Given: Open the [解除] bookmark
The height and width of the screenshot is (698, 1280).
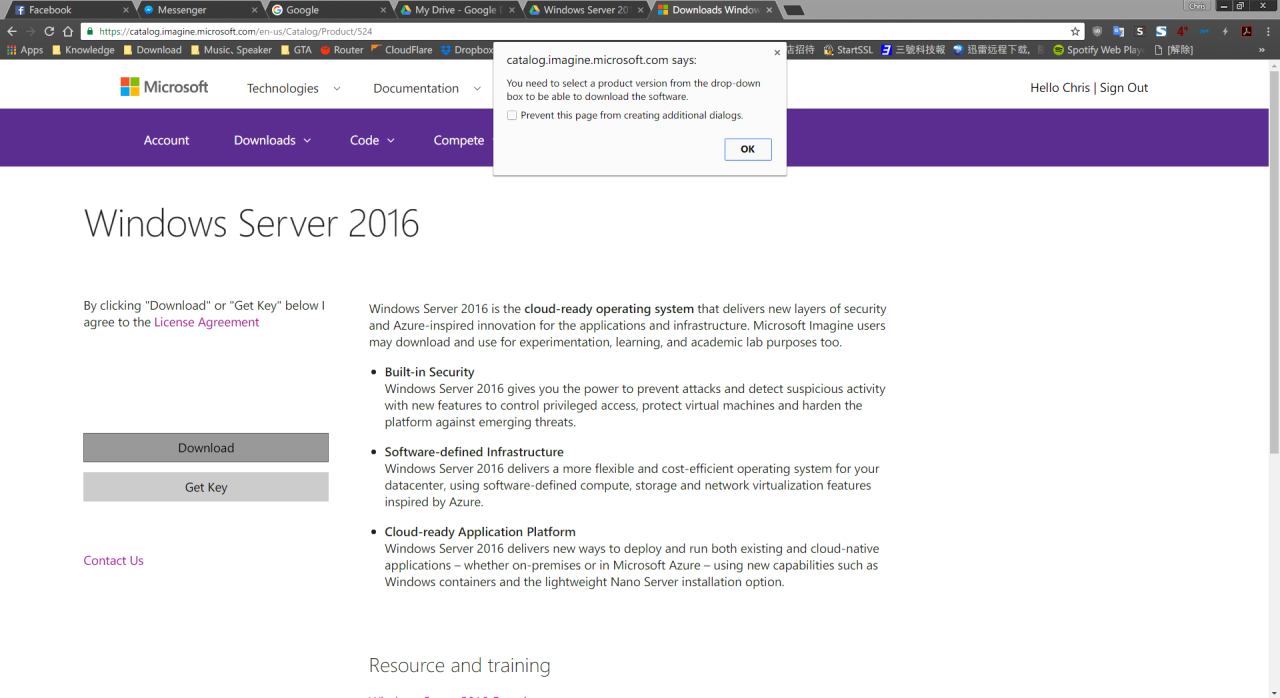Looking at the screenshot, I should [x=1173, y=50].
